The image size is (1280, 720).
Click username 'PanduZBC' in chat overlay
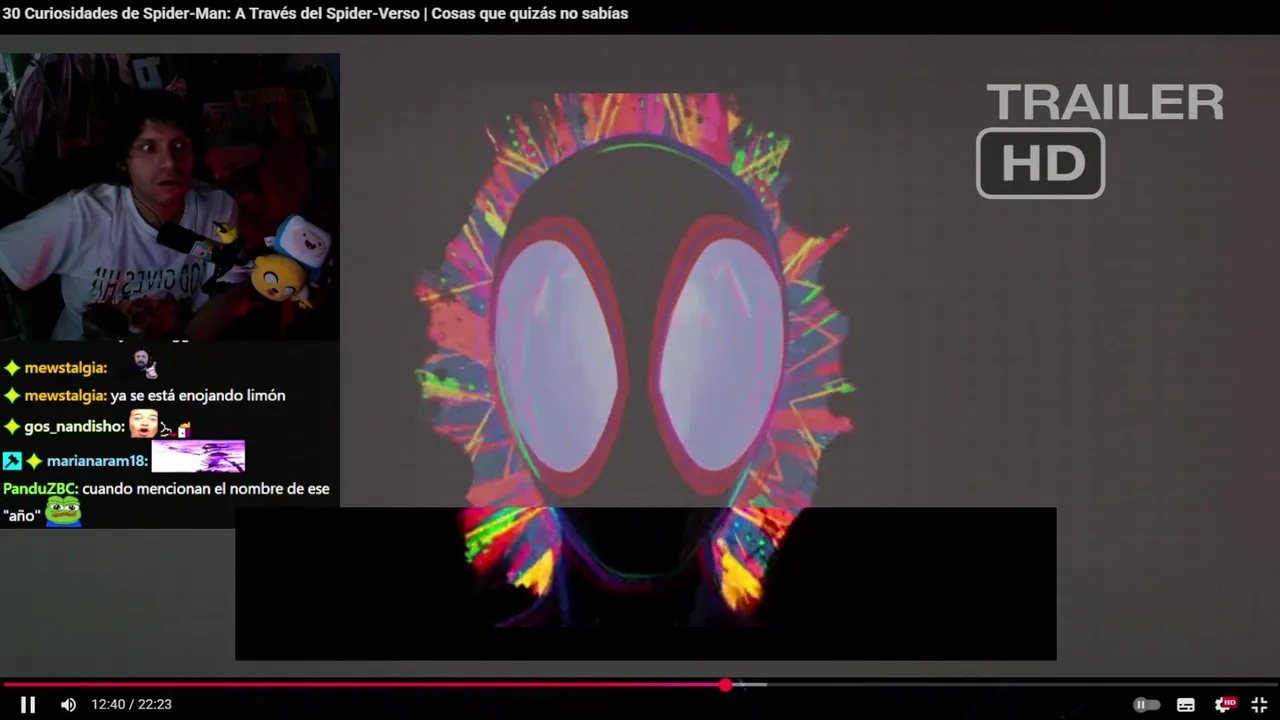click(x=40, y=489)
